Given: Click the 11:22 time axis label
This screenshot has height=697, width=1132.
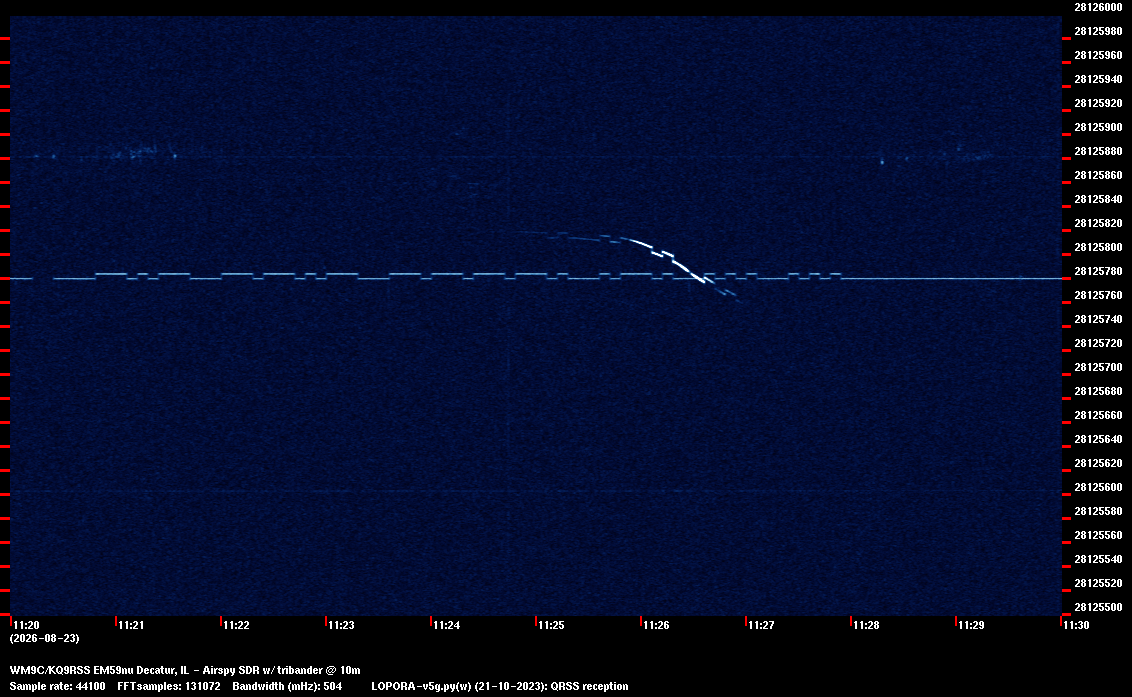Looking at the screenshot, I should pyautogui.click(x=237, y=625).
